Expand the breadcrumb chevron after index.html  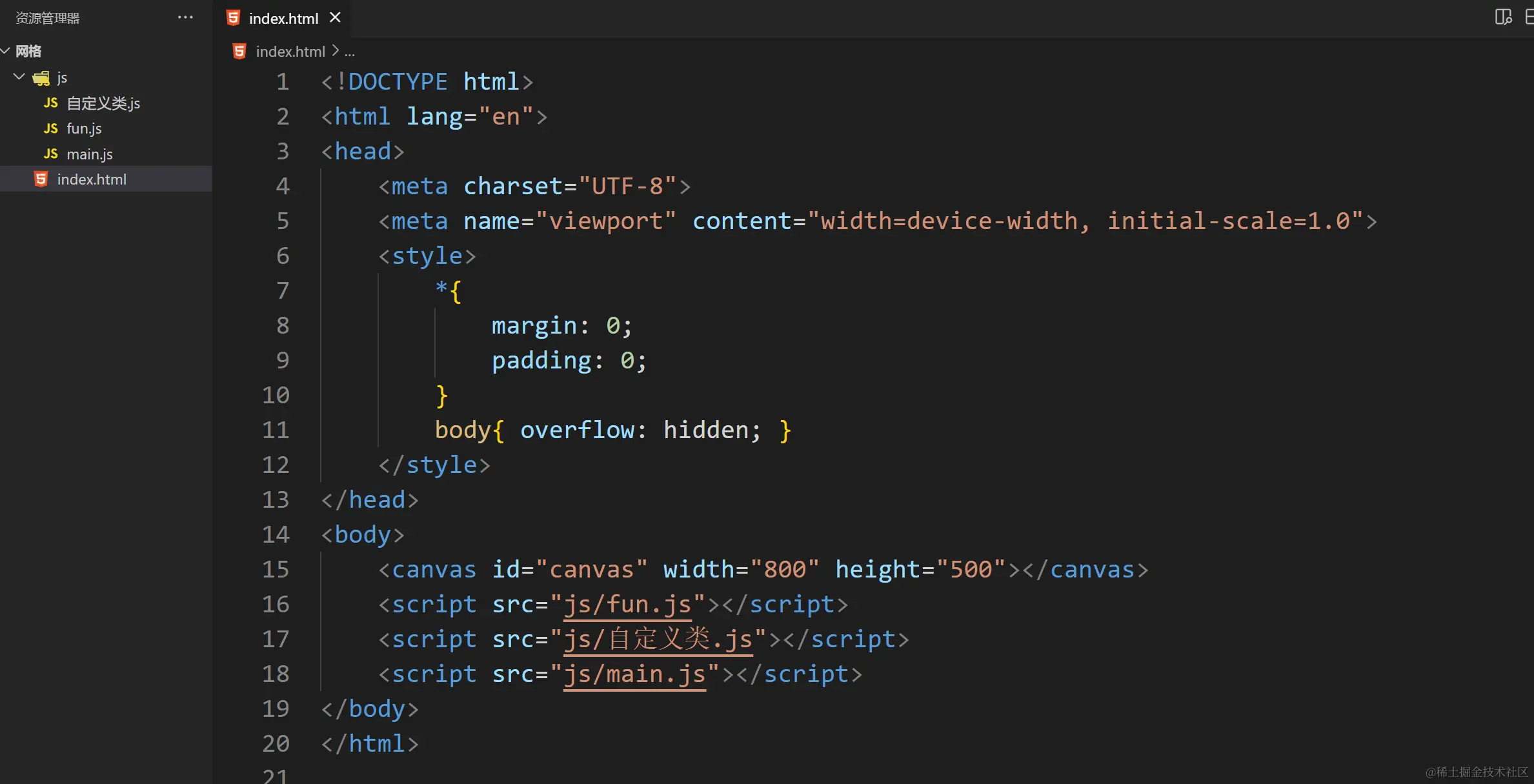pos(335,50)
